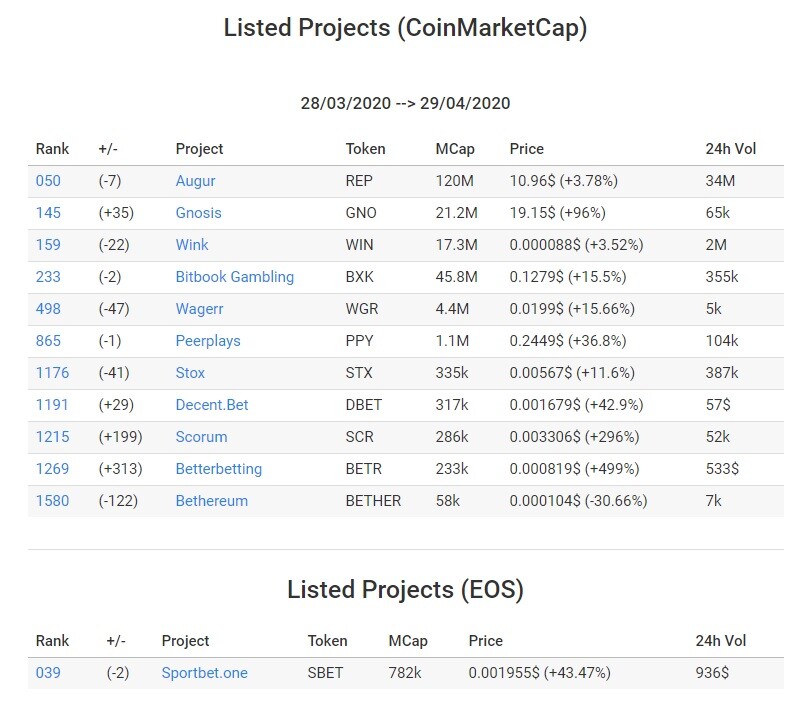Click rank link 1215
Screen dimensions: 802x706
[52, 437]
